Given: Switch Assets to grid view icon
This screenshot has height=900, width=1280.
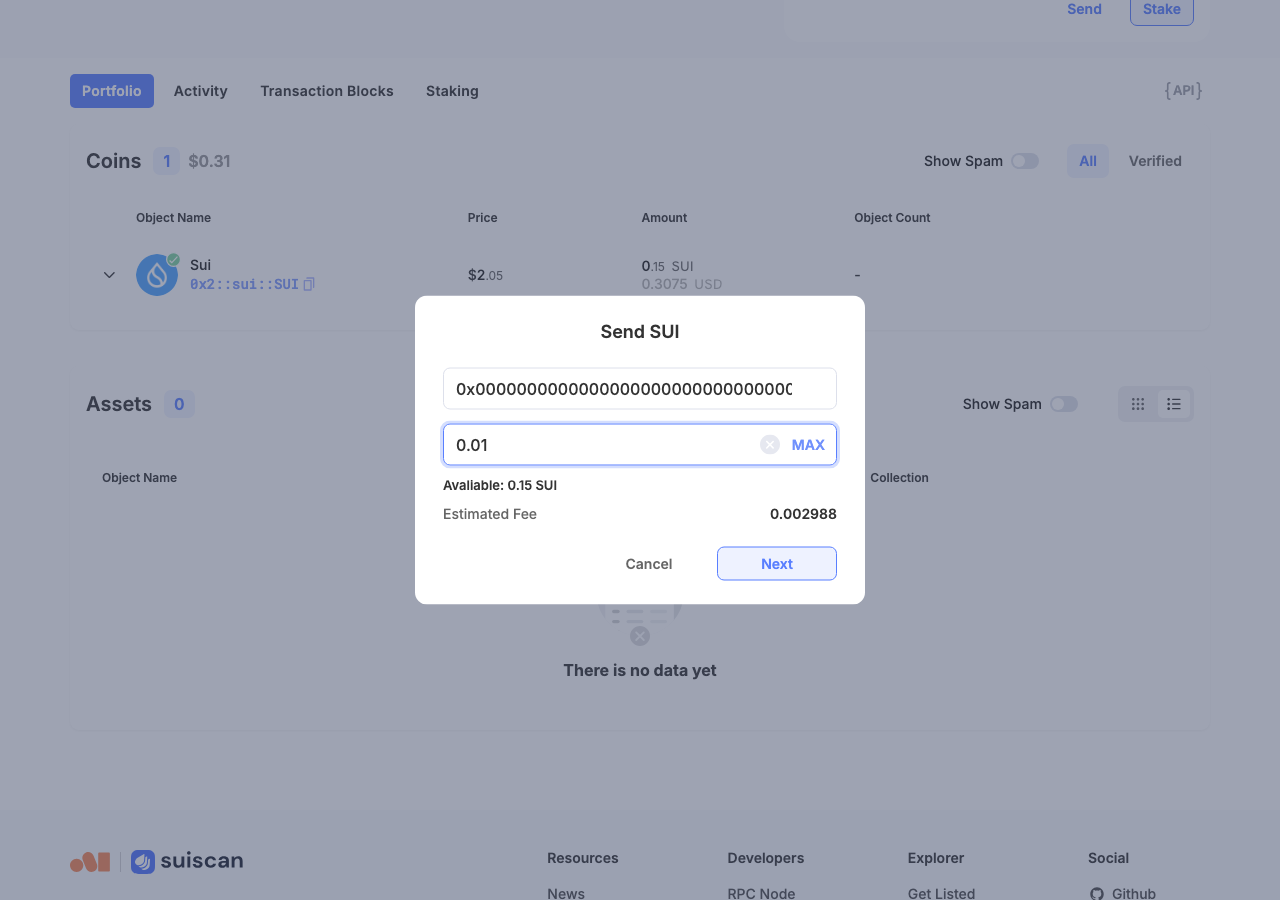Looking at the screenshot, I should (1138, 404).
